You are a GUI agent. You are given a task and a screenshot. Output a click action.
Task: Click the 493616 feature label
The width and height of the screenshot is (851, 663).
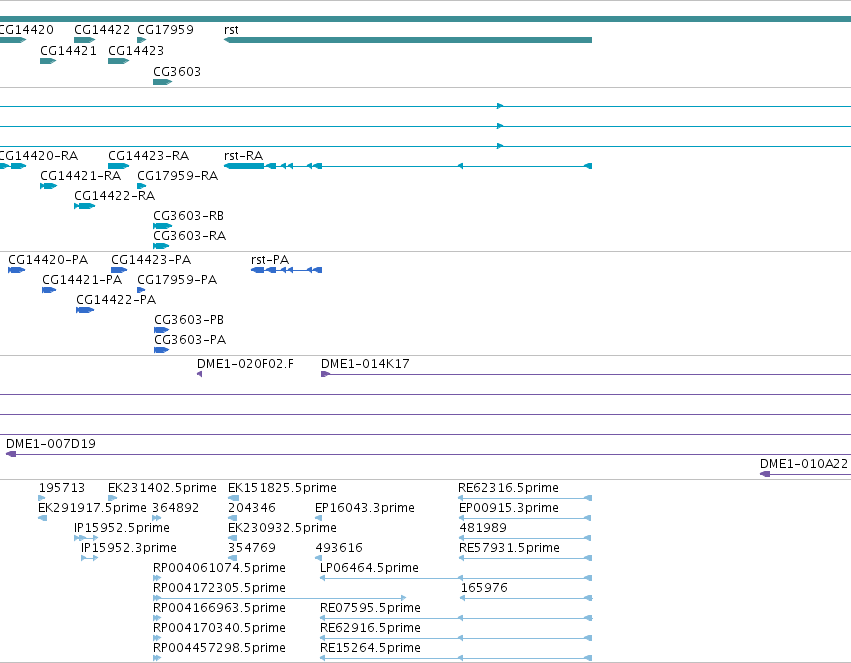point(339,549)
